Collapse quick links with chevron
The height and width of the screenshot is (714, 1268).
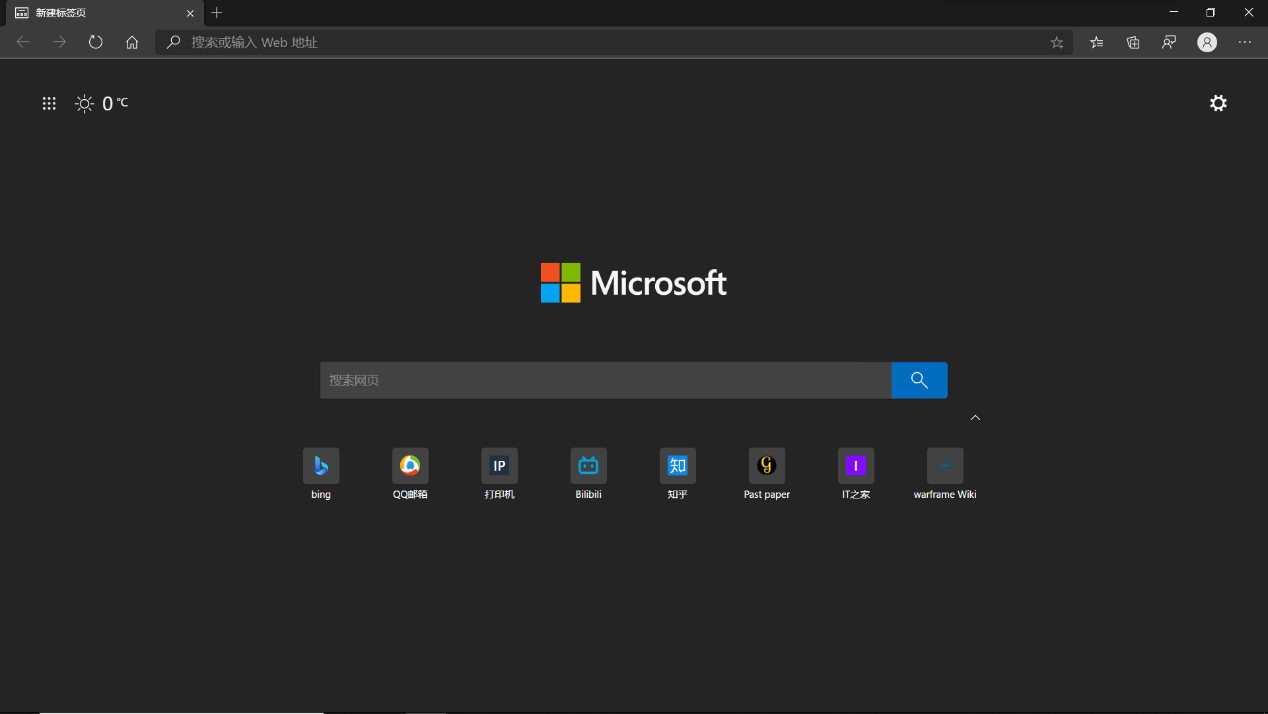click(x=975, y=417)
